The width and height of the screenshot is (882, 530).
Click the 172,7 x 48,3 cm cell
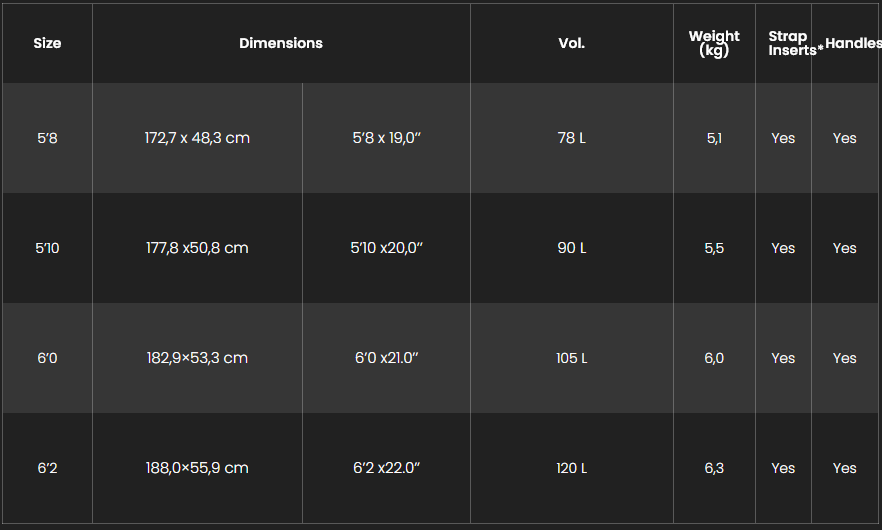coord(197,138)
